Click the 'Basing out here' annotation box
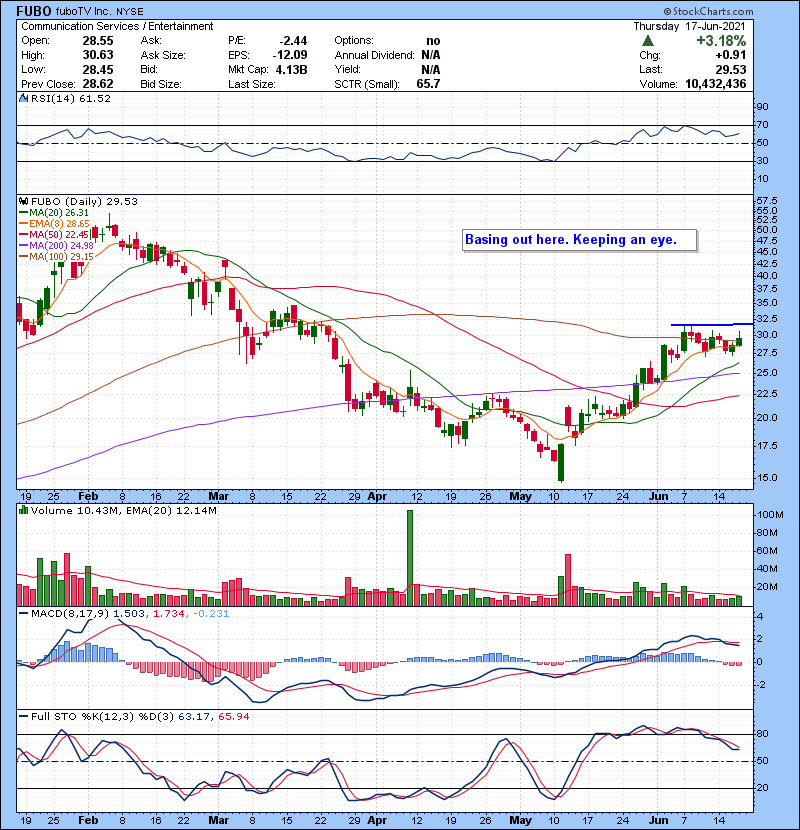 (579, 240)
